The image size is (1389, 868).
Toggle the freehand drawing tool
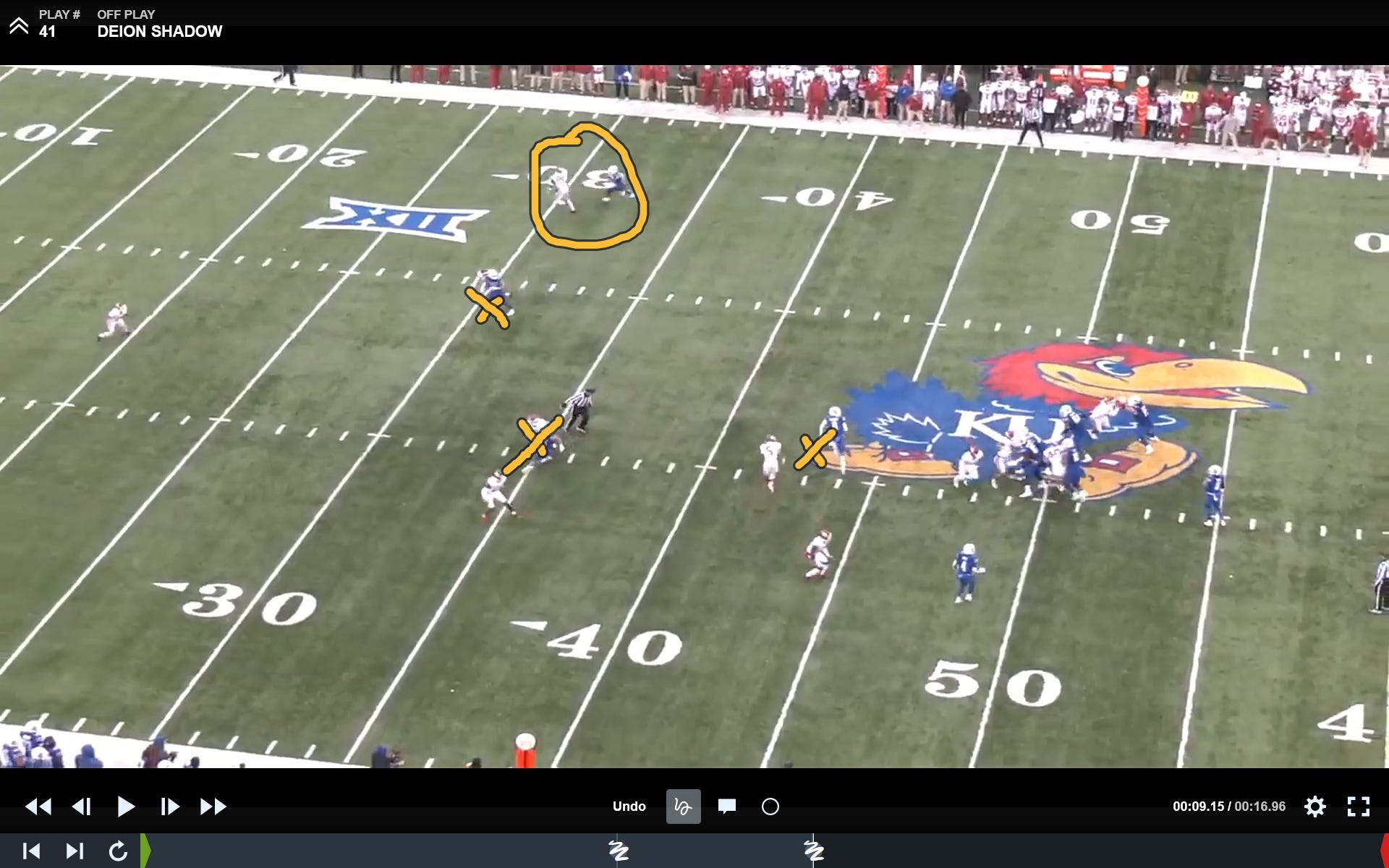pos(683,807)
